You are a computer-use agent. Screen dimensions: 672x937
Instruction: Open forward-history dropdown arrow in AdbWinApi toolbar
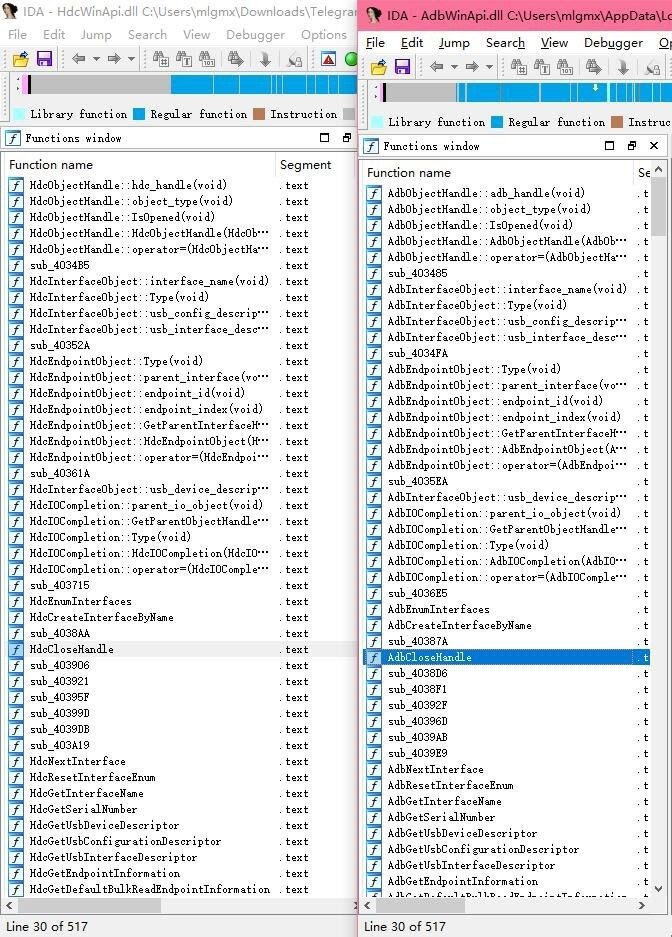coord(488,68)
